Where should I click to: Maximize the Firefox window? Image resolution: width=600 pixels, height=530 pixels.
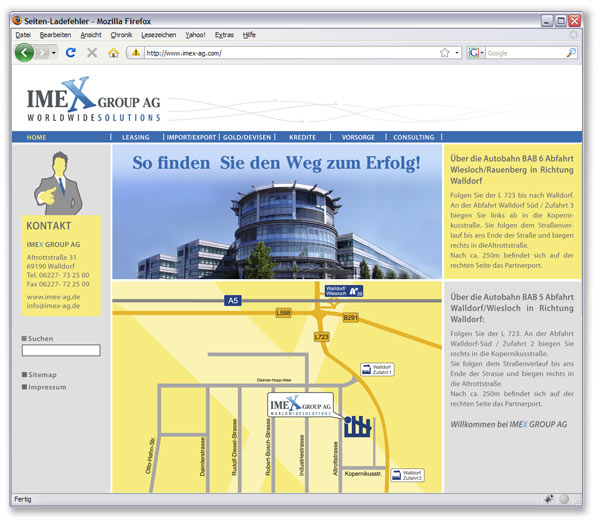pyautogui.click(x=561, y=21)
